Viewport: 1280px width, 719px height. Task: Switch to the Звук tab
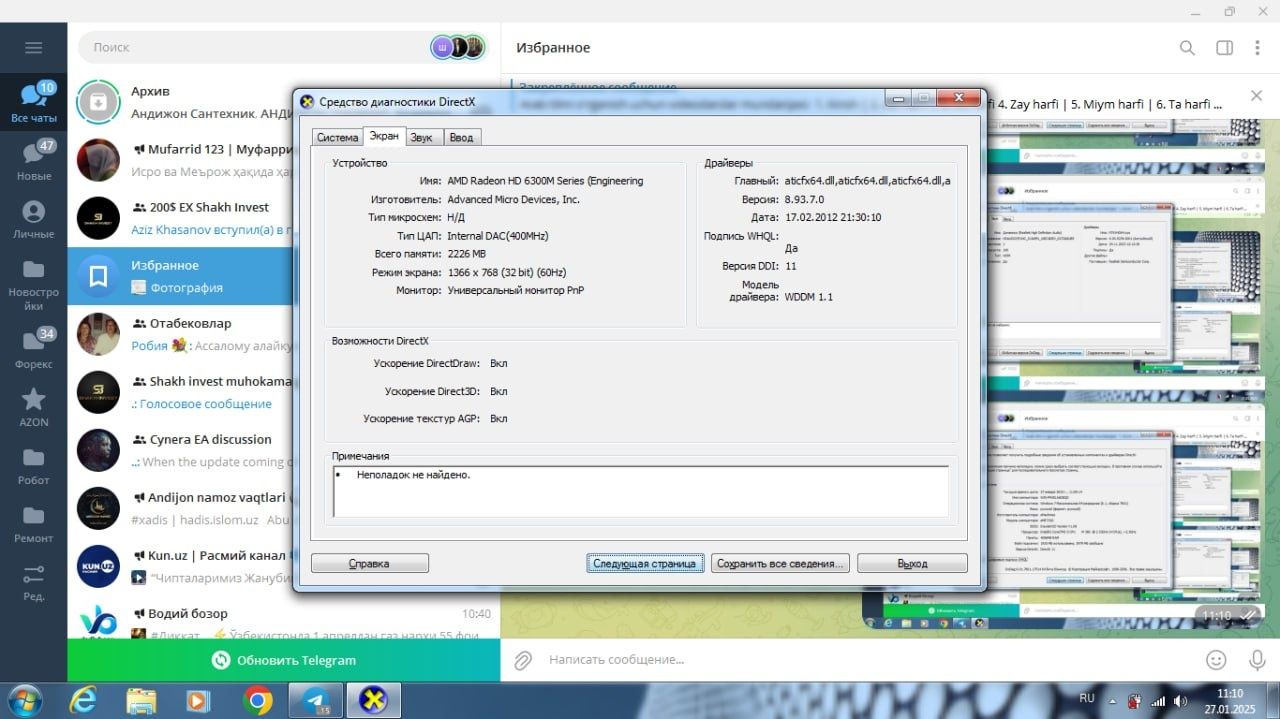pos(422,137)
